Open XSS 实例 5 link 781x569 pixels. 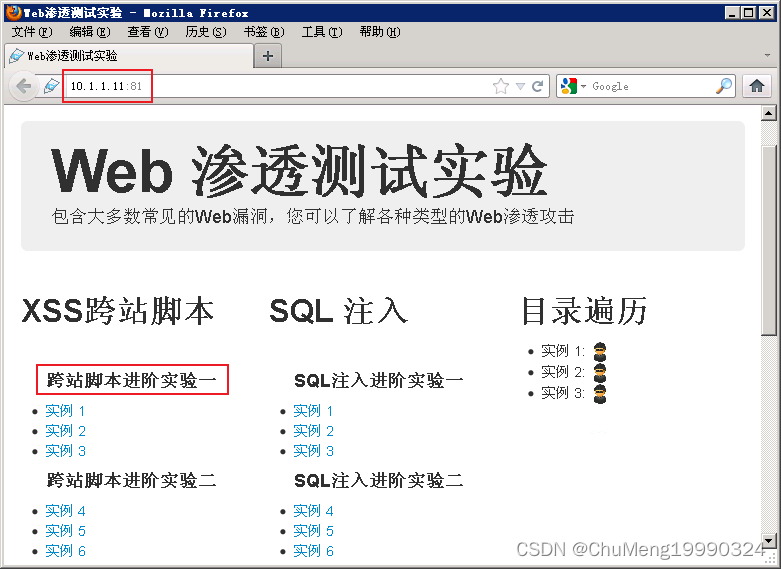pos(65,531)
